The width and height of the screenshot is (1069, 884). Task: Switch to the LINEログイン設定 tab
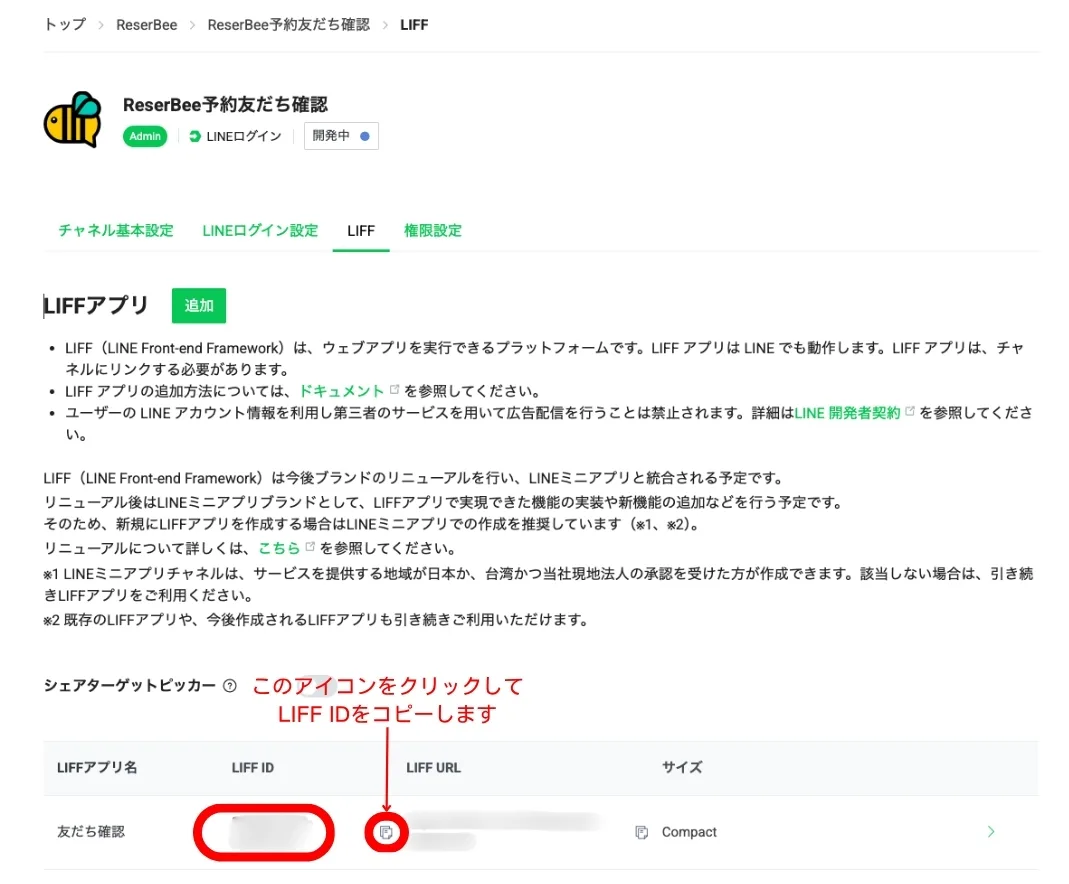pos(260,230)
